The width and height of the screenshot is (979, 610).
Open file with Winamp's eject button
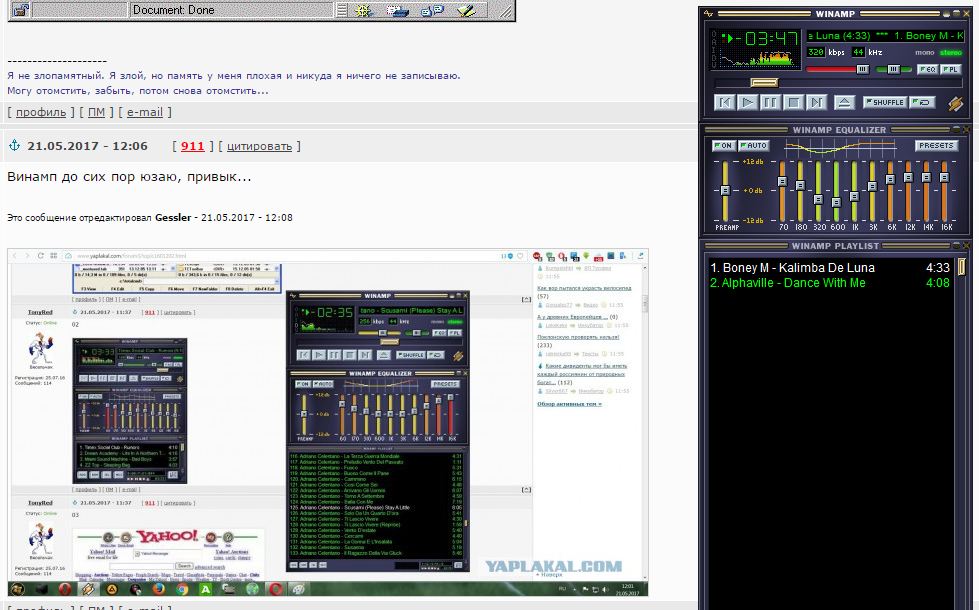[x=844, y=102]
